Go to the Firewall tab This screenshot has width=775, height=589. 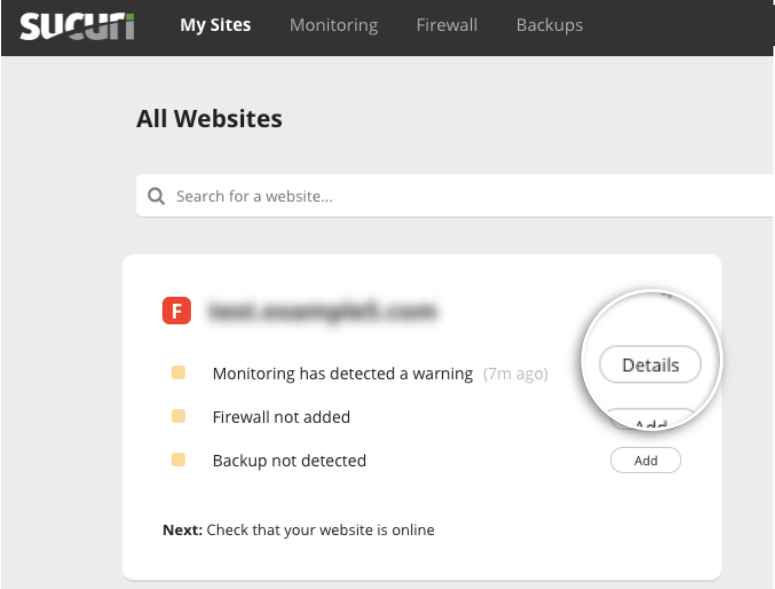click(447, 25)
